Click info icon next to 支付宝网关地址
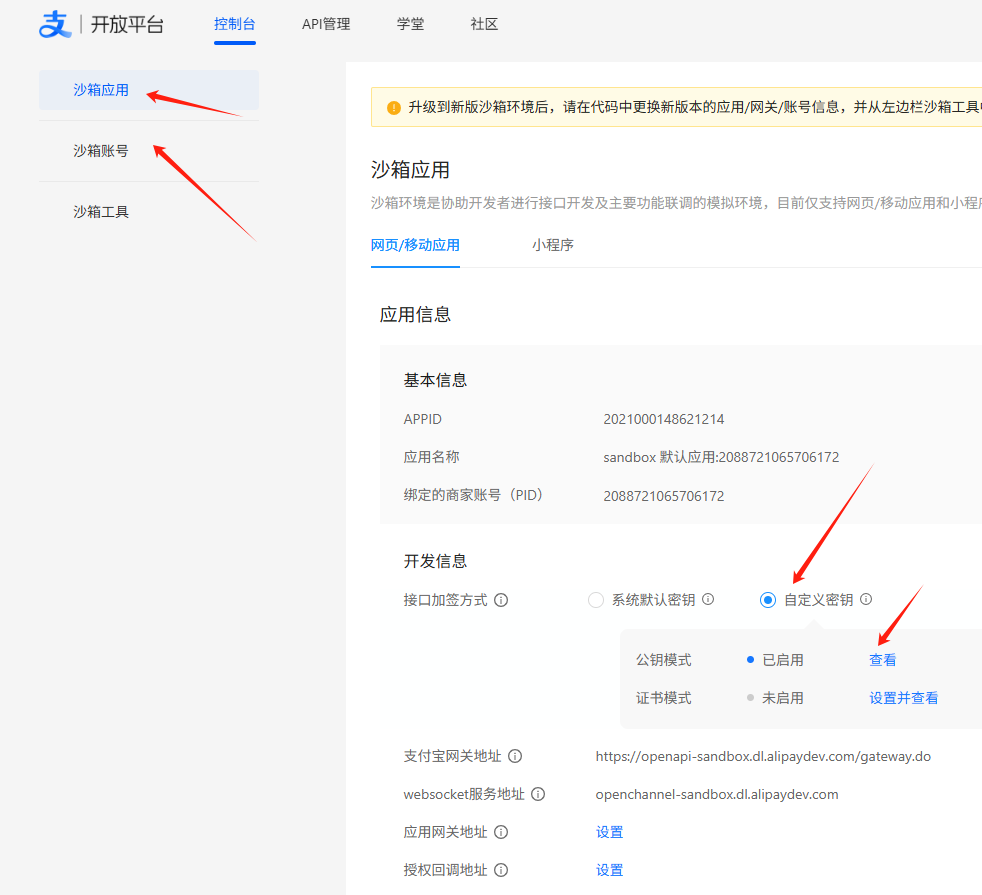 pos(515,756)
